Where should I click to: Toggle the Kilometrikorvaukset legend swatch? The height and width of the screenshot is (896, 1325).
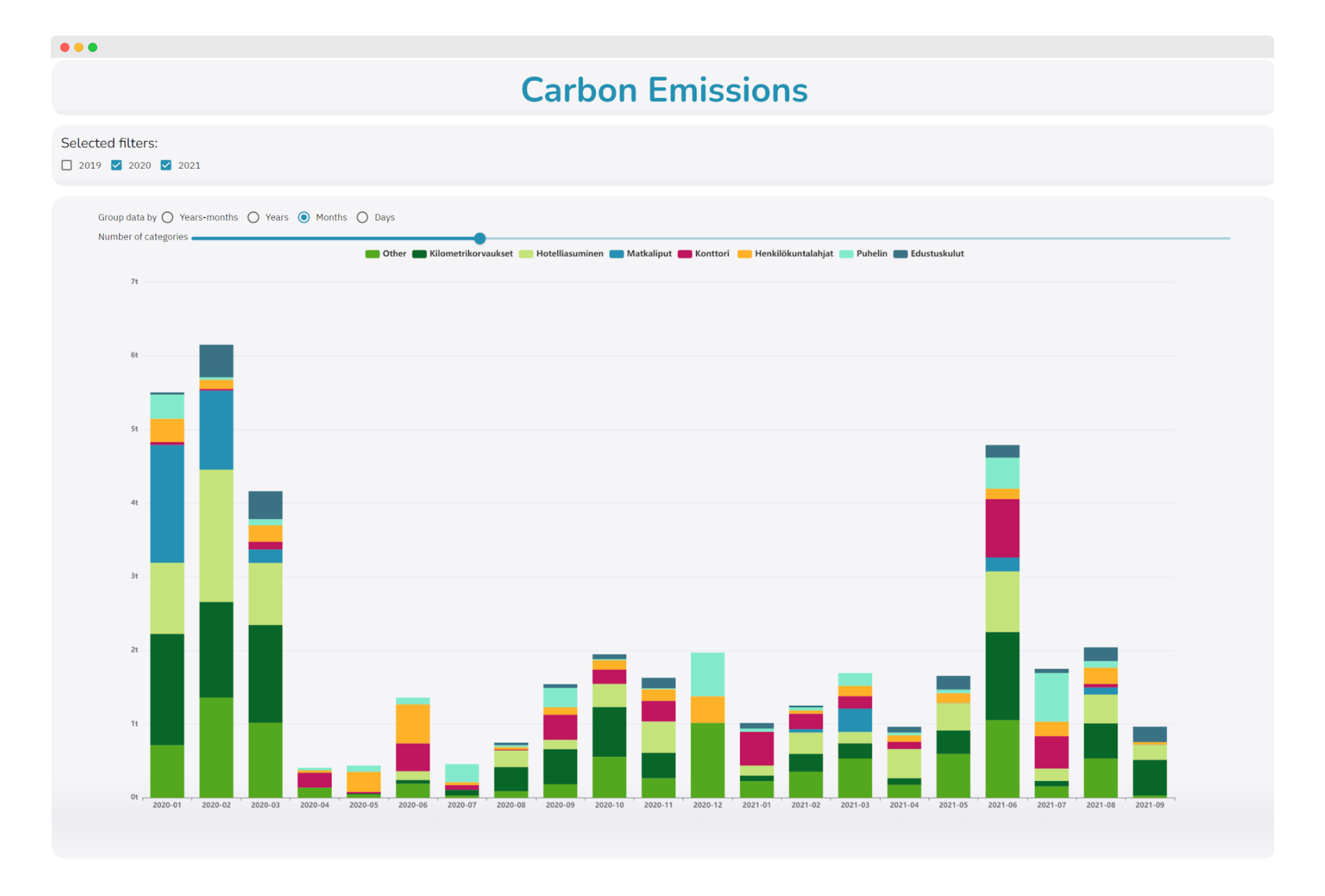(x=419, y=254)
